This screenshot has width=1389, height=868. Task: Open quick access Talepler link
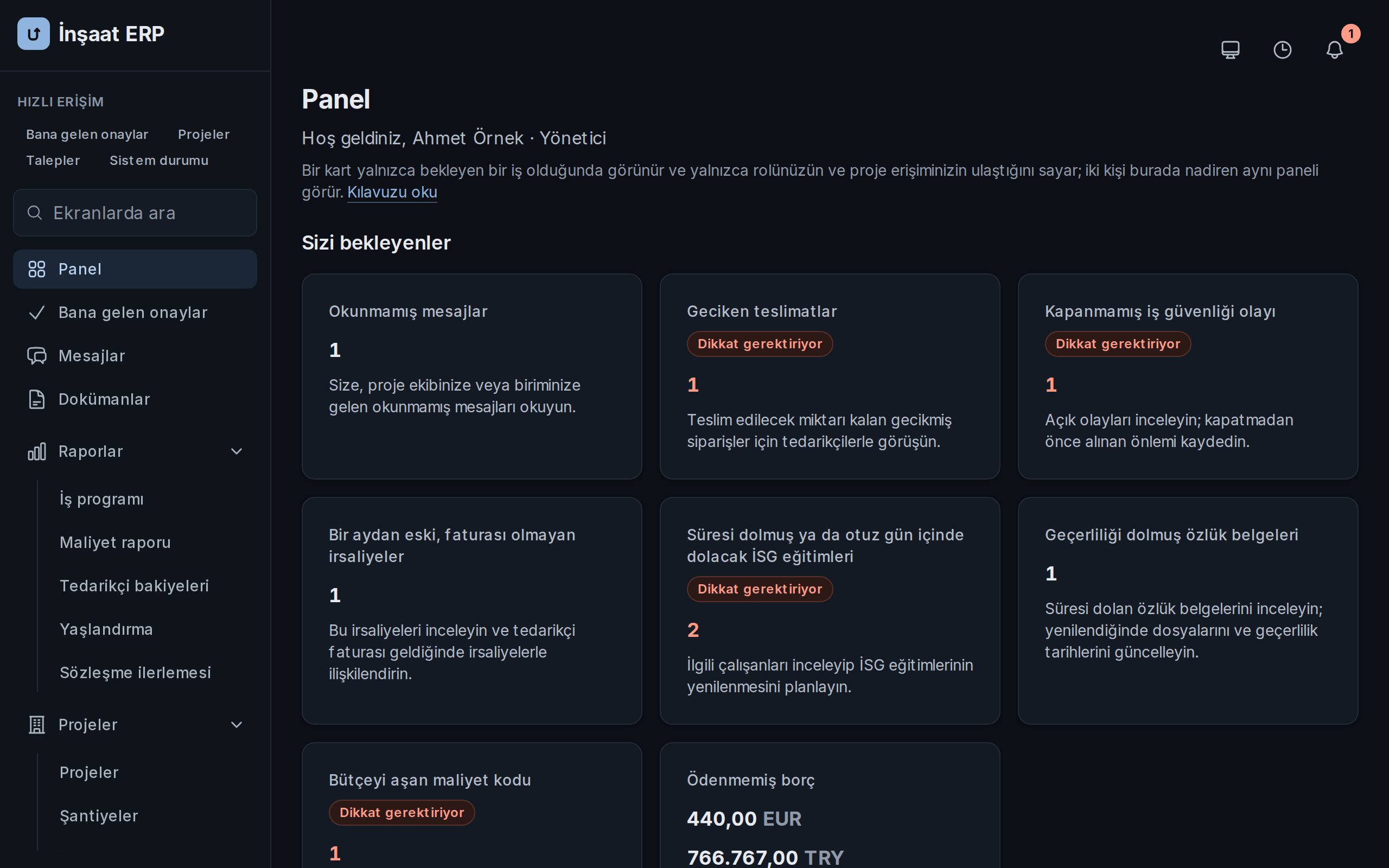(x=53, y=160)
